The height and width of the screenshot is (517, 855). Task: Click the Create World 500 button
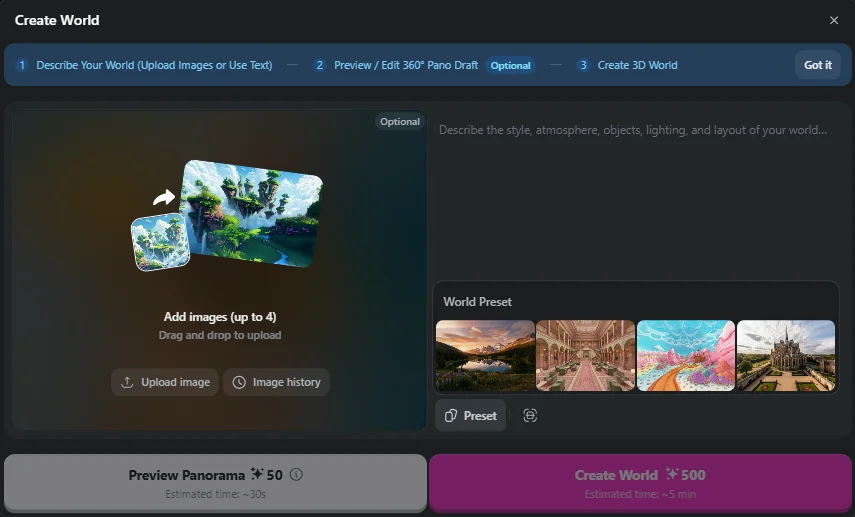click(640, 483)
